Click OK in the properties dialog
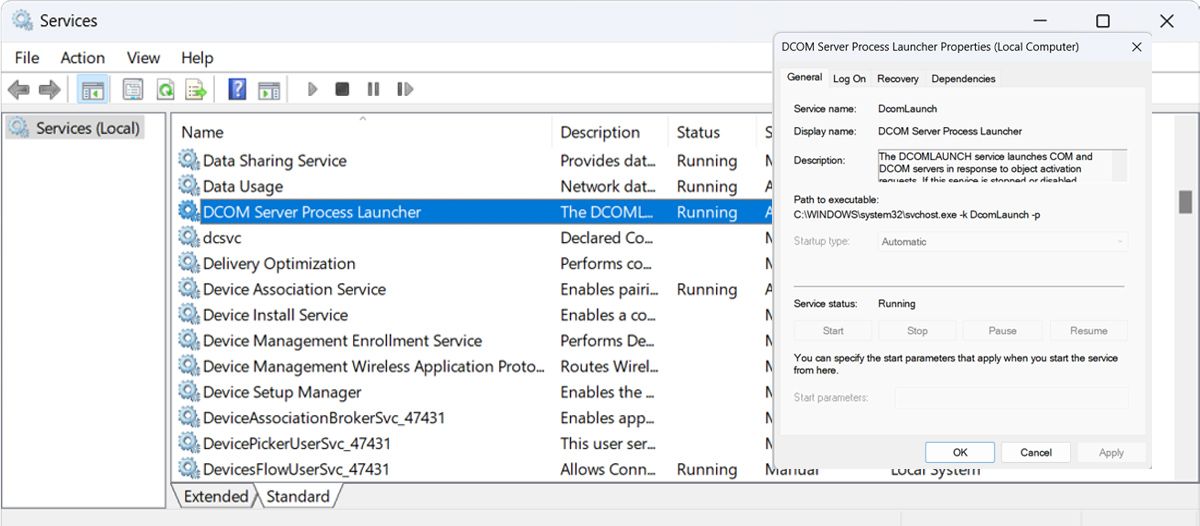 959,453
